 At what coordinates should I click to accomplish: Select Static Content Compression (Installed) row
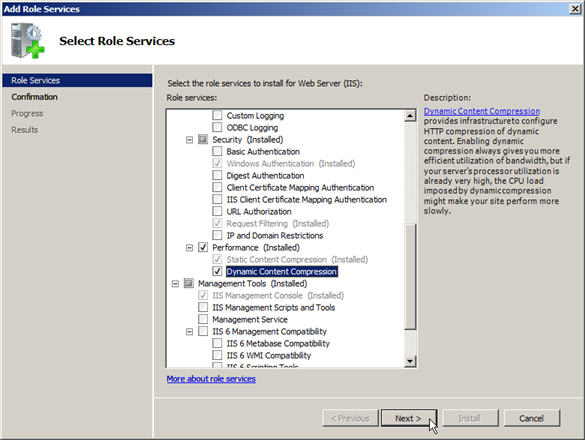pos(297,259)
